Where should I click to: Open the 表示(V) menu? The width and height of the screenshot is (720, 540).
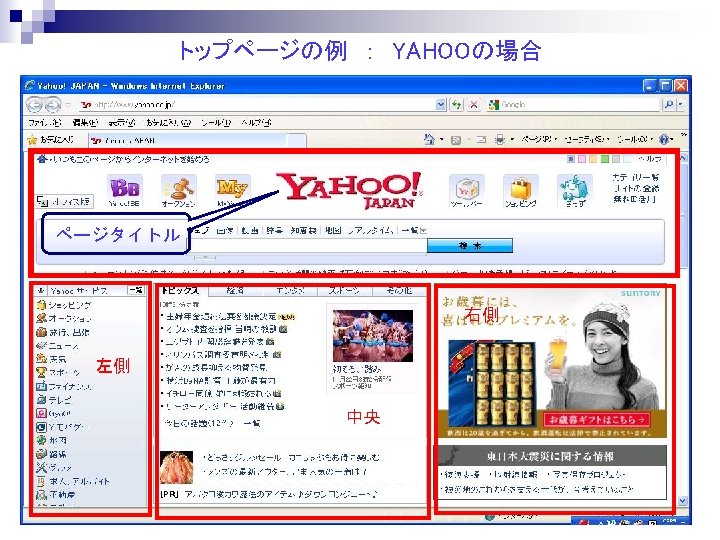coord(122,123)
